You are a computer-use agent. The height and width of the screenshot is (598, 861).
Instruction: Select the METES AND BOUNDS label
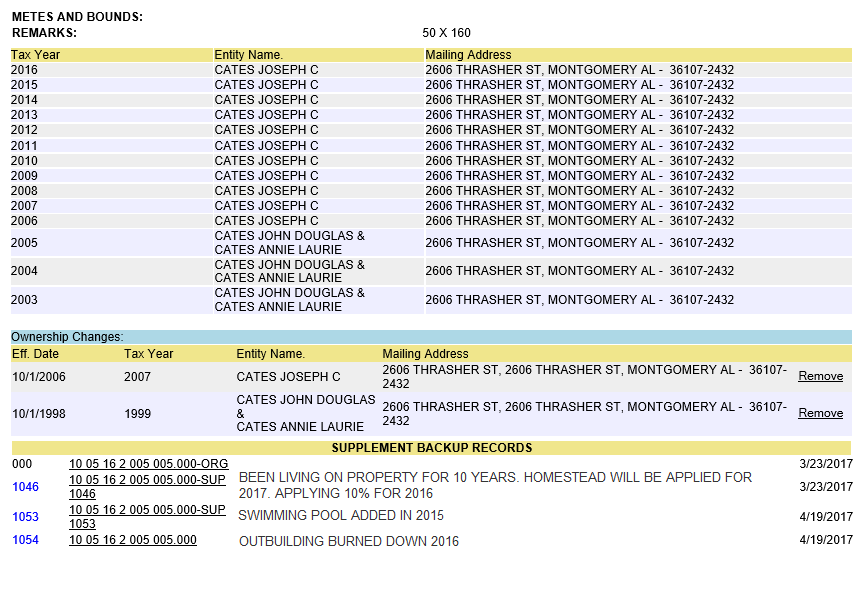point(77,17)
